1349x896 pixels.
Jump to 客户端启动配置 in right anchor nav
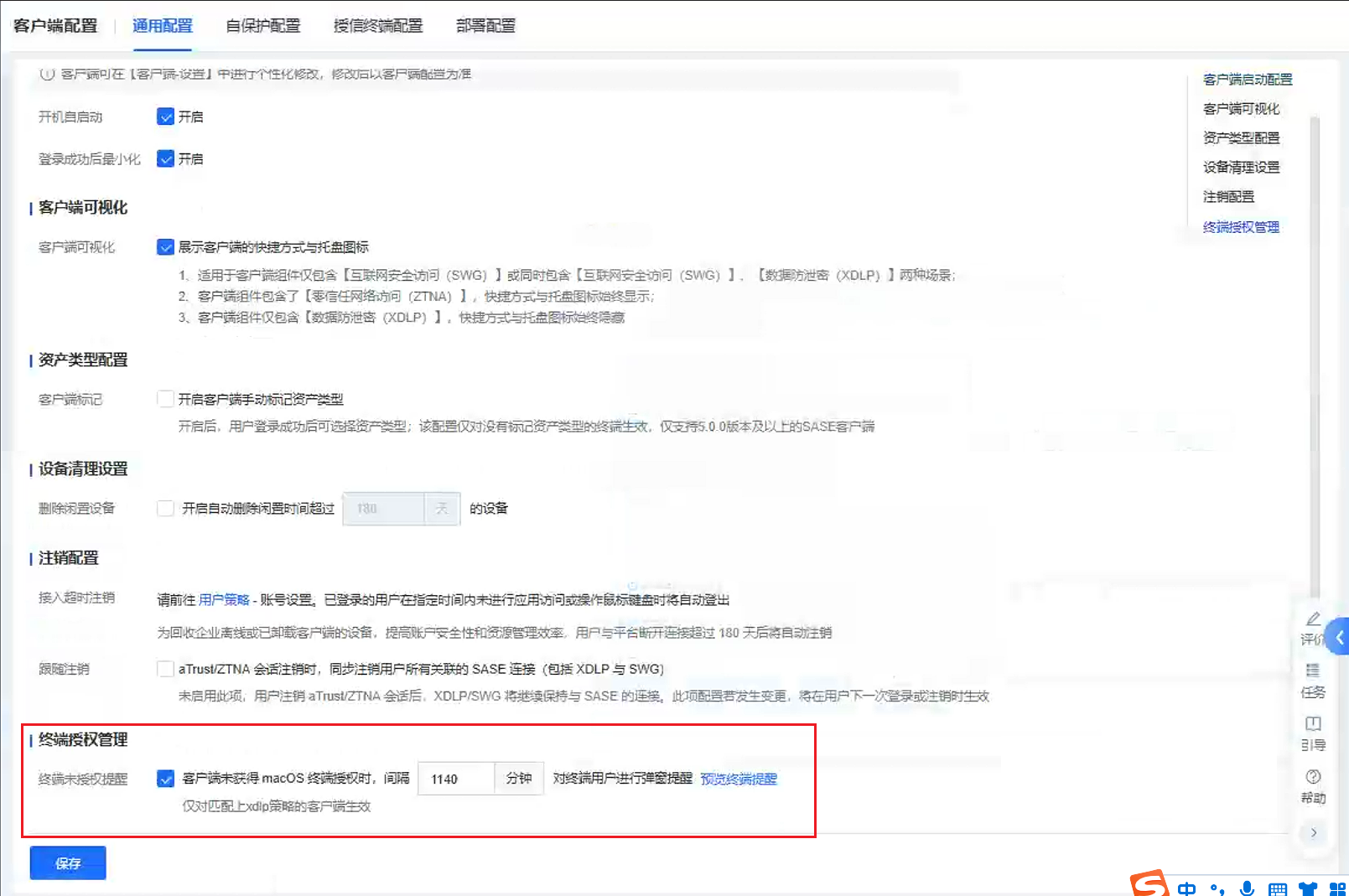(1248, 79)
